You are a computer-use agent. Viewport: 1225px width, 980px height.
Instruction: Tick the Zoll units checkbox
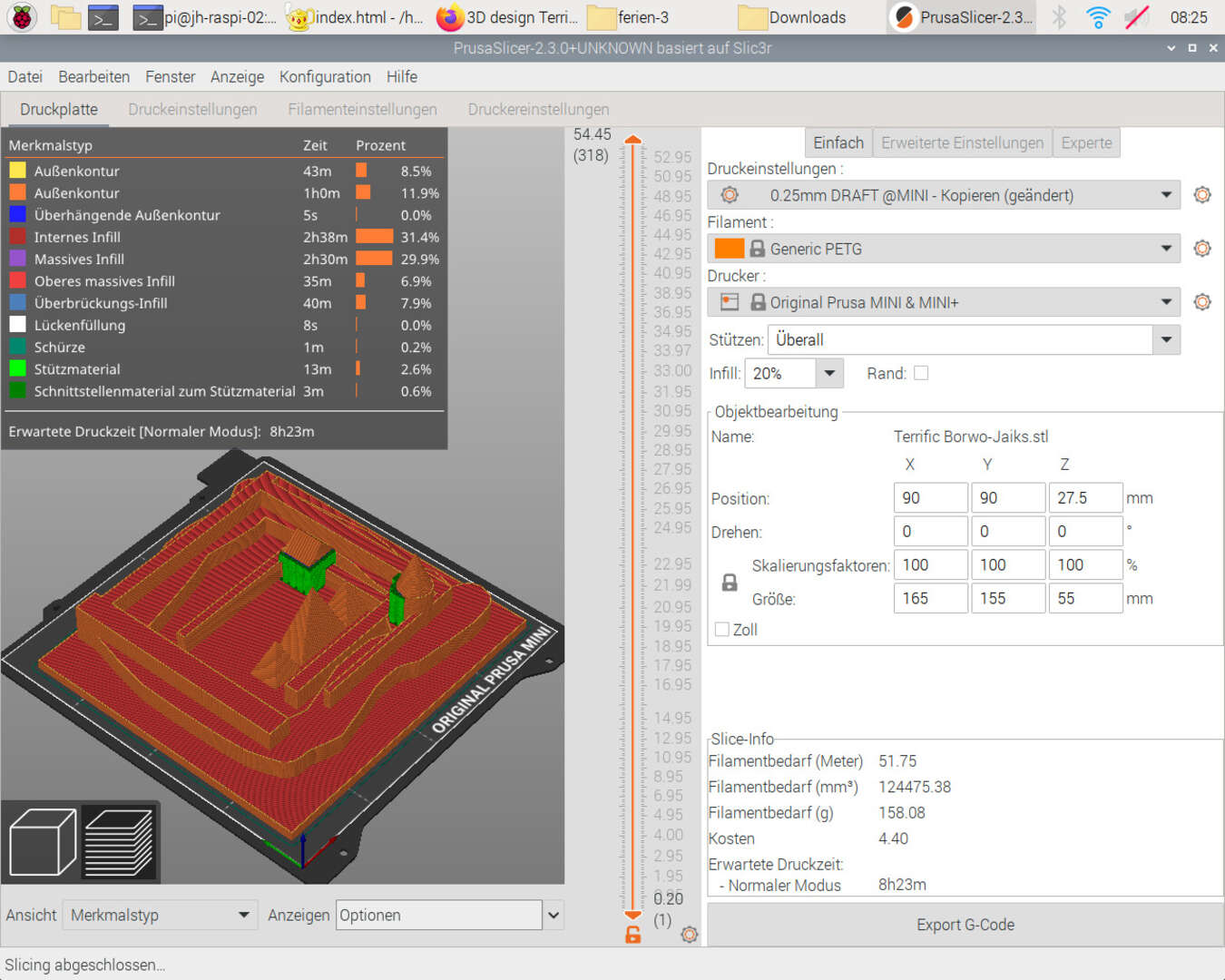722,630
